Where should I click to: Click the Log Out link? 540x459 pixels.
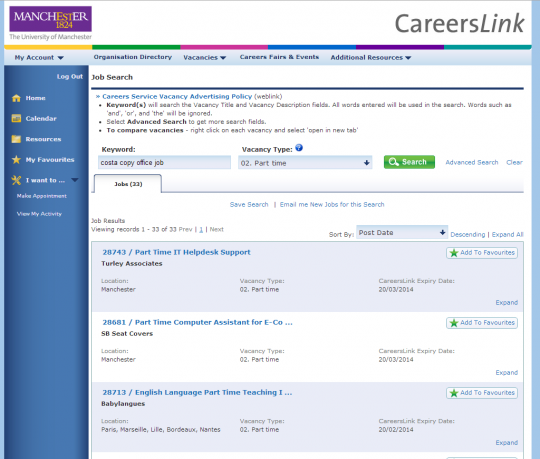point(70,76)
